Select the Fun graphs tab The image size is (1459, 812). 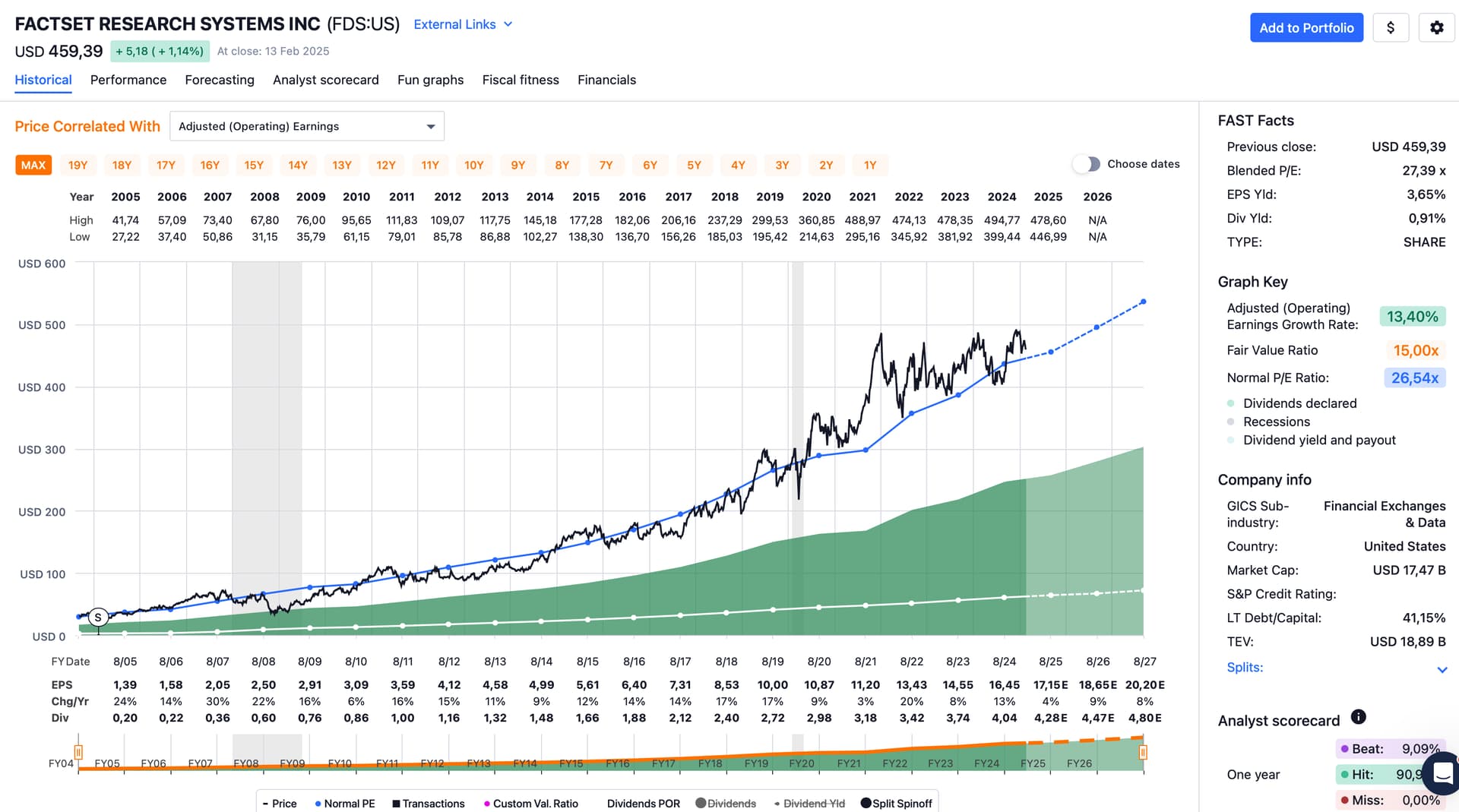(430, 80)
